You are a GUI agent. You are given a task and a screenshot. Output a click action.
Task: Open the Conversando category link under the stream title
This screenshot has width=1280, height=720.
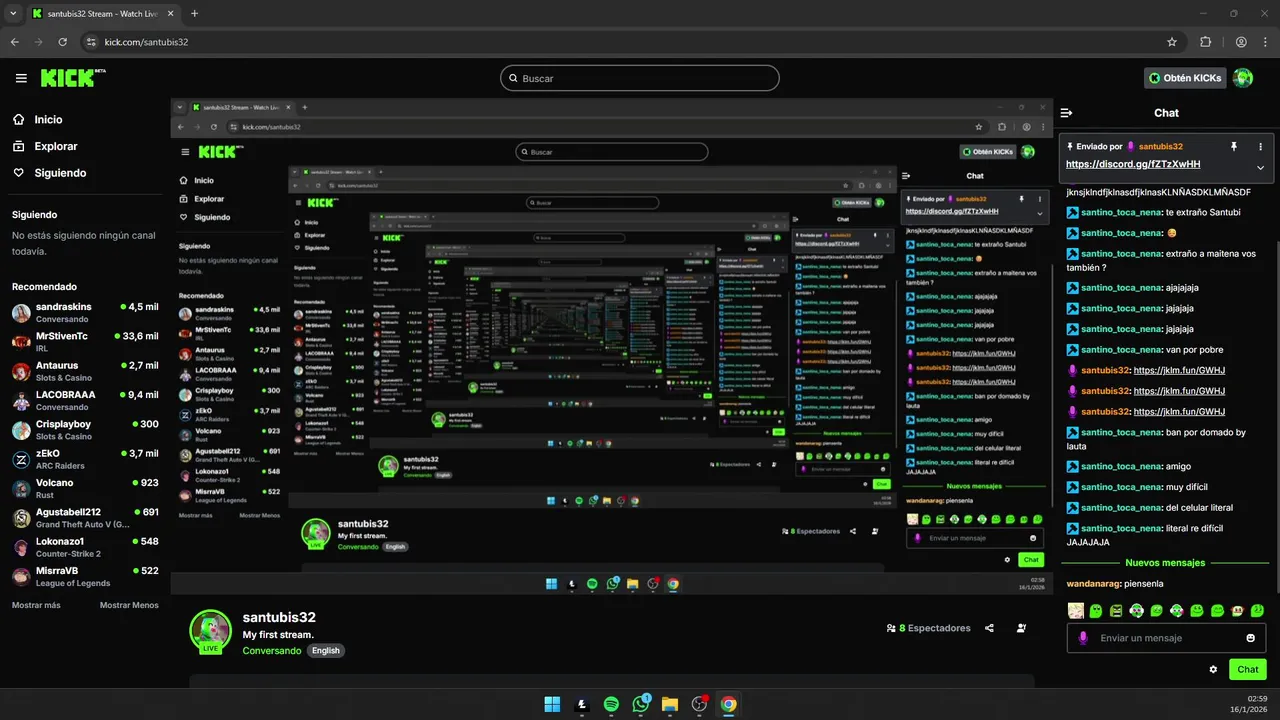(272, 650)
